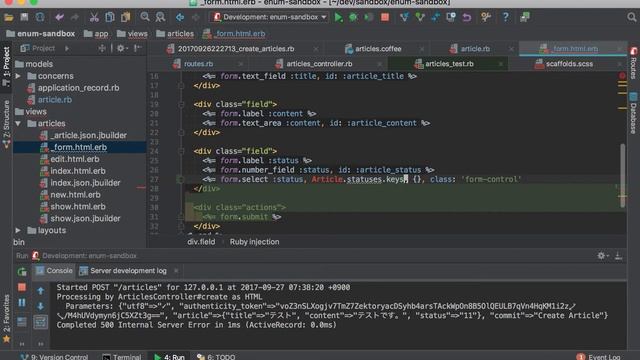The image size is (640, 360).
Task: Save all using the floppy disk icon
Action: point(24,17)
